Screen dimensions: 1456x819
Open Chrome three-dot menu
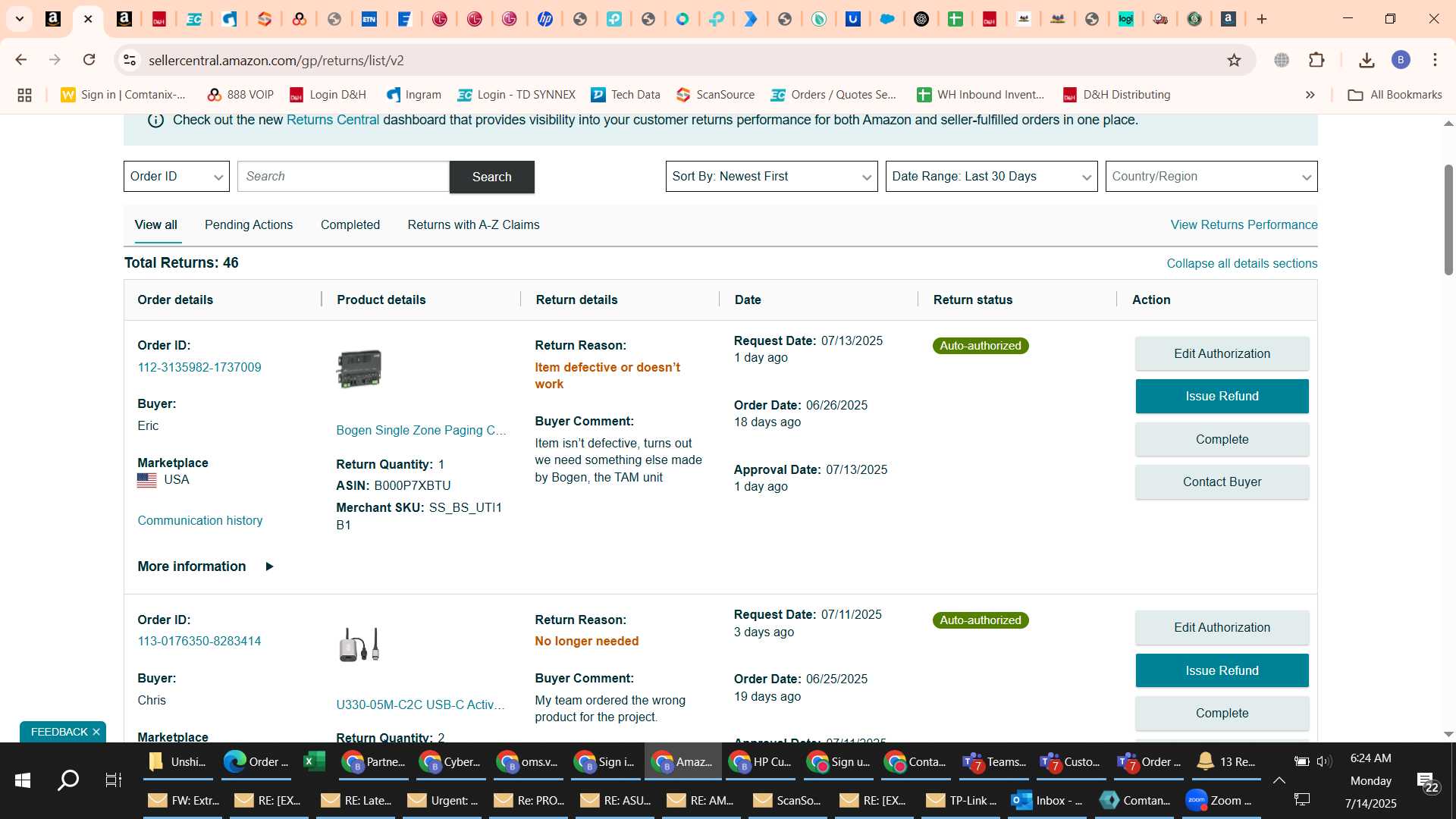[1435, 60]
